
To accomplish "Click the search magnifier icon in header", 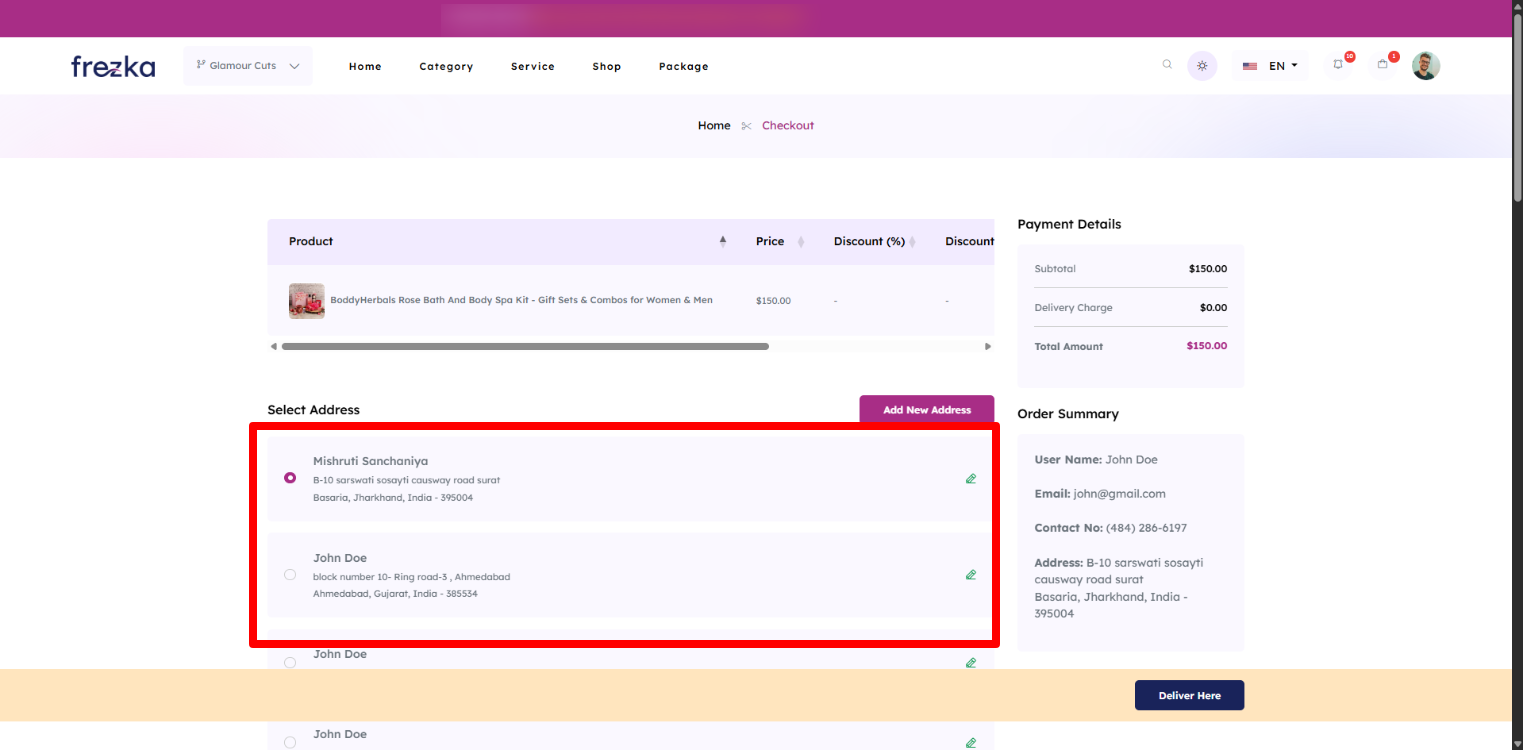I will pos(1167,65).
